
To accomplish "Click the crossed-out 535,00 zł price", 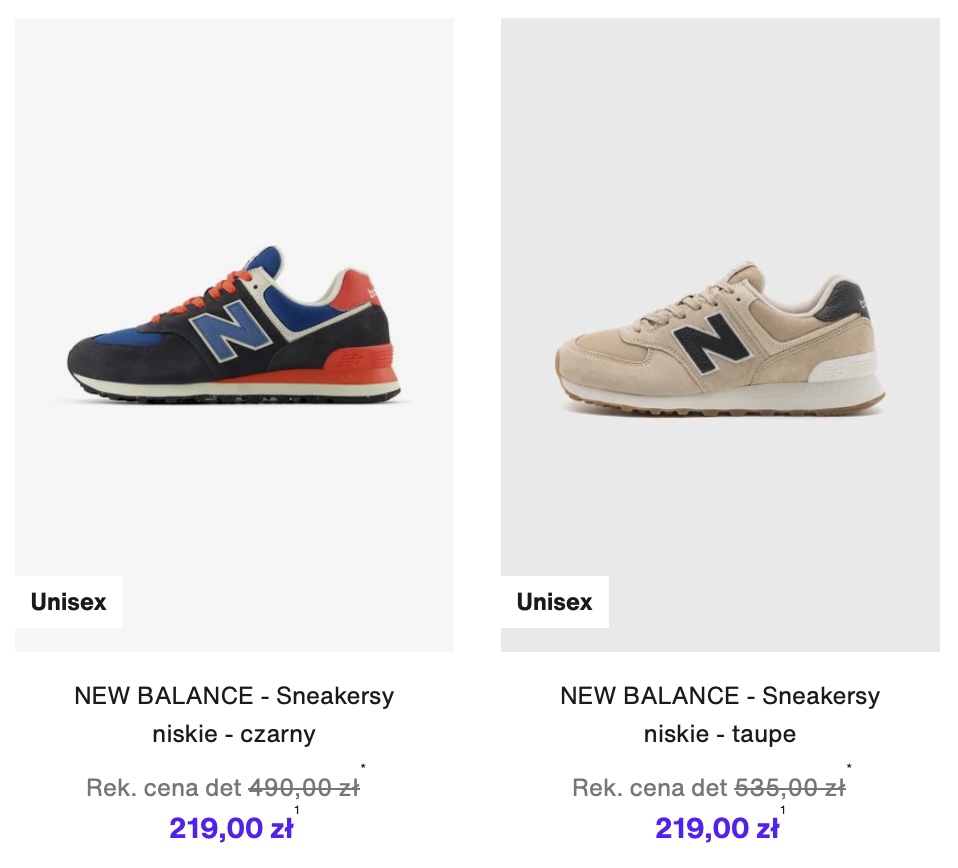I will tap(790, 788).
